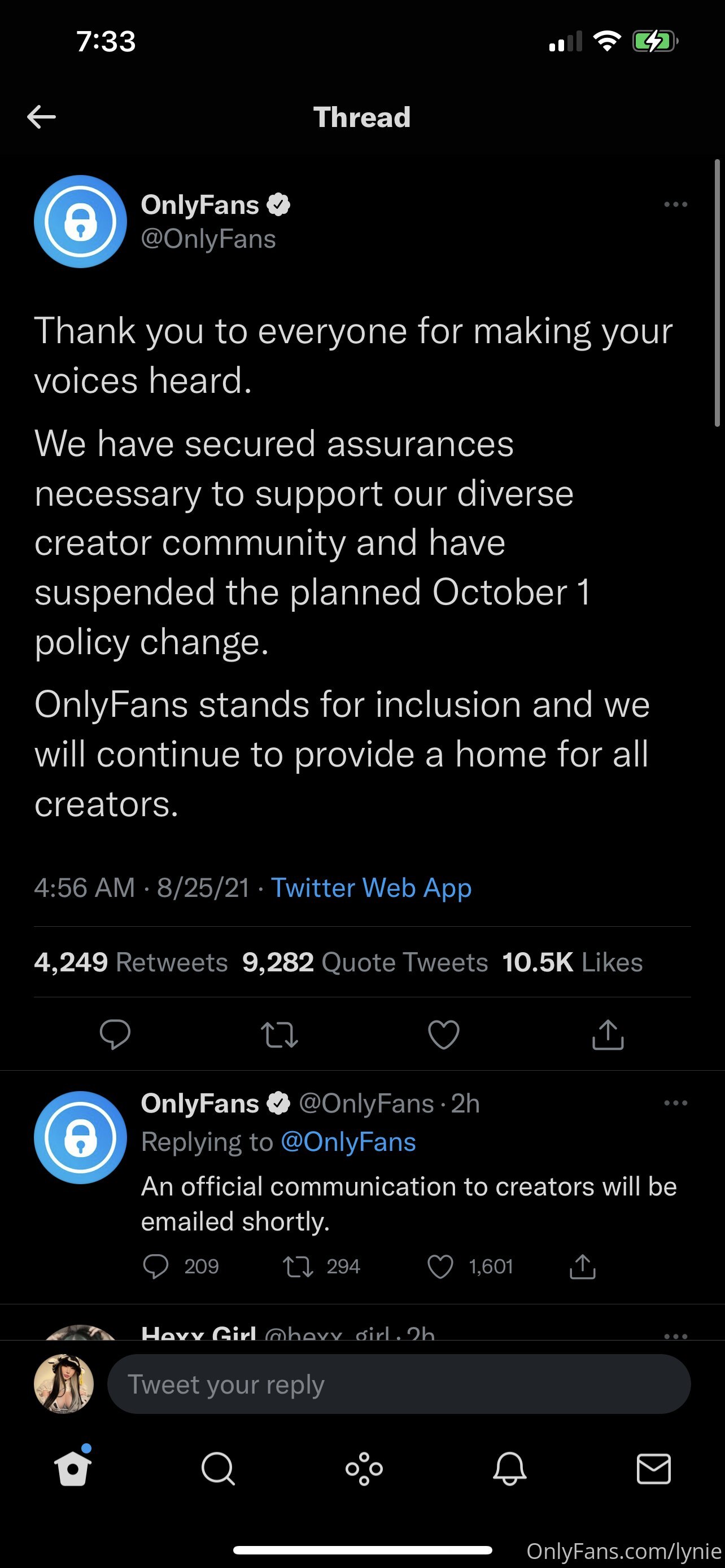This screenshot has height=1568, width=725.
Task: Open Spaces tab in bottom navigation
Action: (x=364, y=1469)
